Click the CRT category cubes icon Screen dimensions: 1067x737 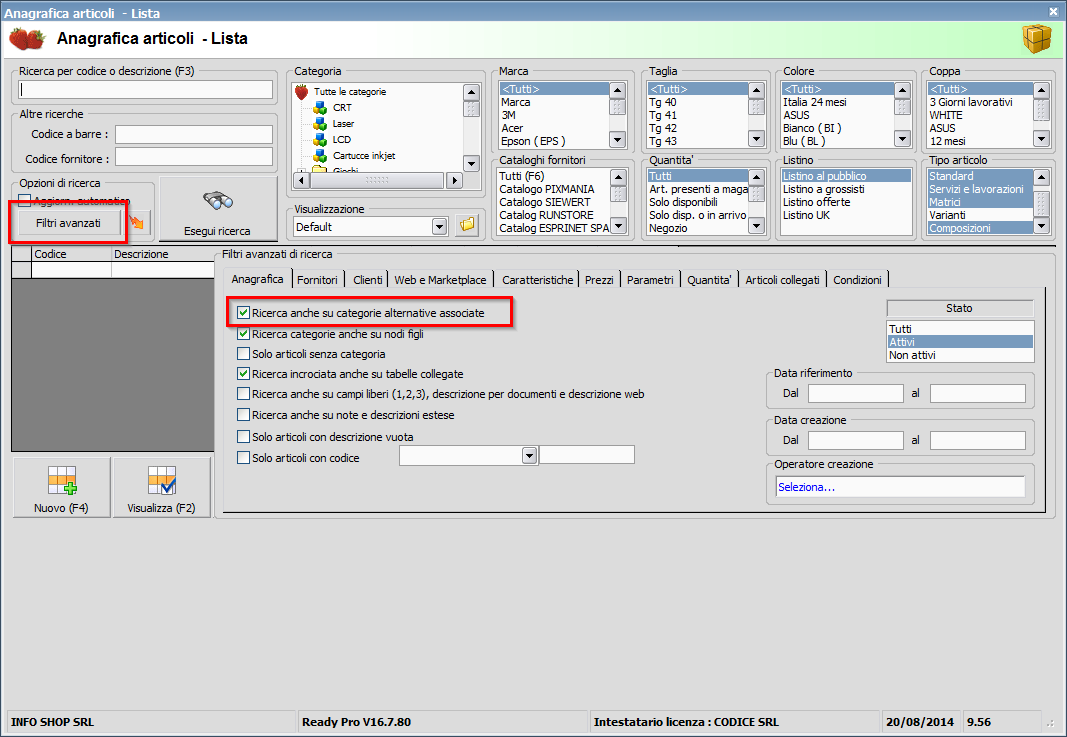(320, 108)
